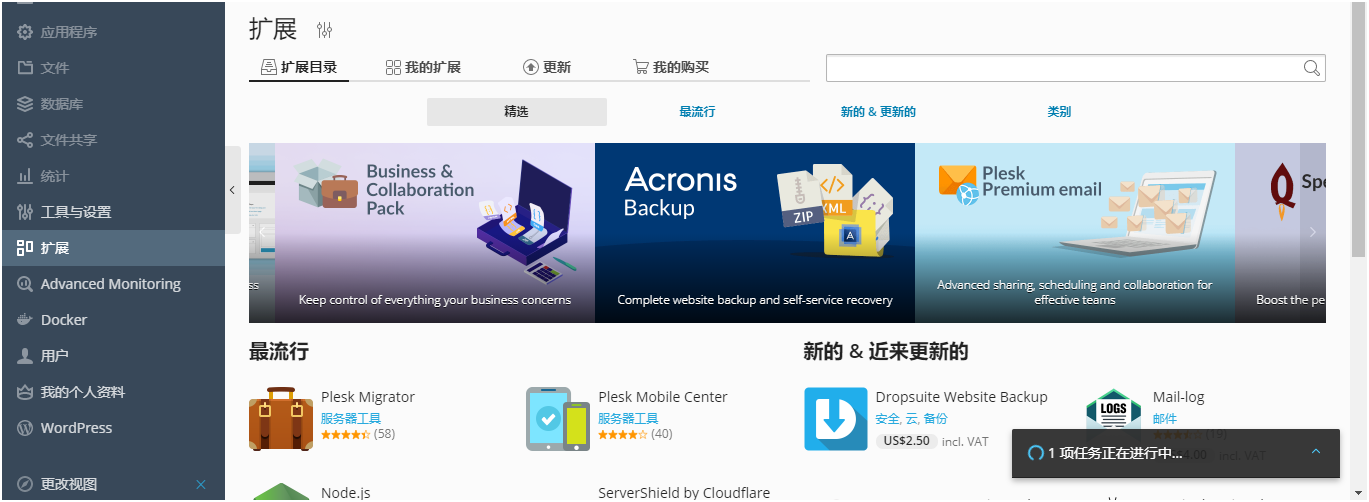
Task: Switch to 我的购买 tab
Action: point(671,68)
